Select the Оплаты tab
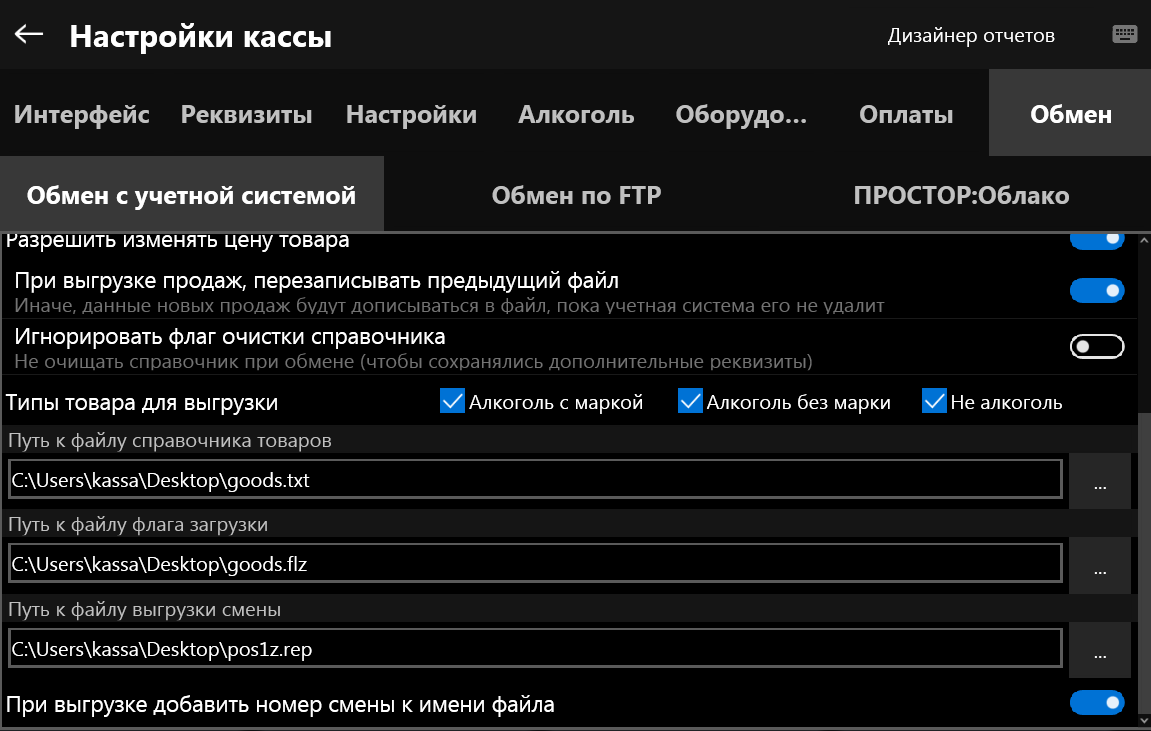Screen dimensions: 1151x731 pyautogui.click(x=906, y=114)
